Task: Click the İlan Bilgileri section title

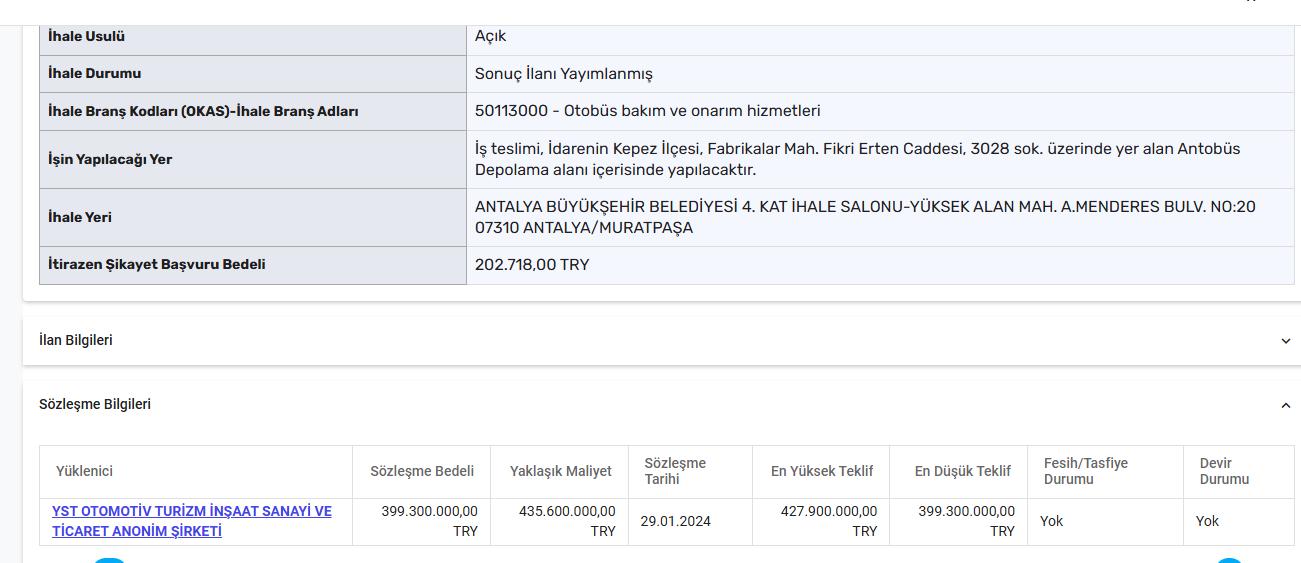Action: click(76, 340)
